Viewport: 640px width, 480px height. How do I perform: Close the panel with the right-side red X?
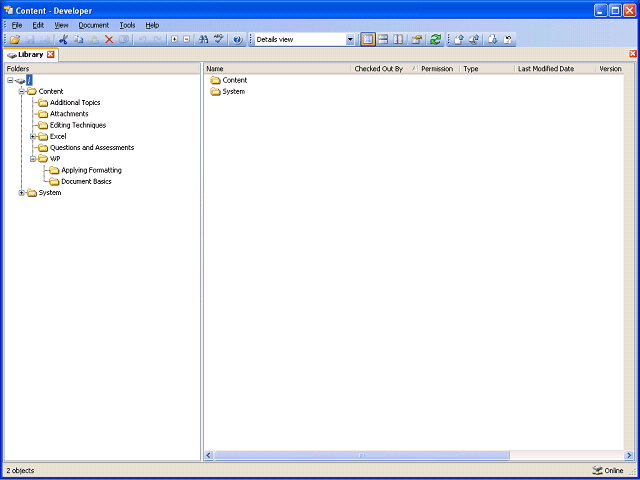click(x=633, y=54)
